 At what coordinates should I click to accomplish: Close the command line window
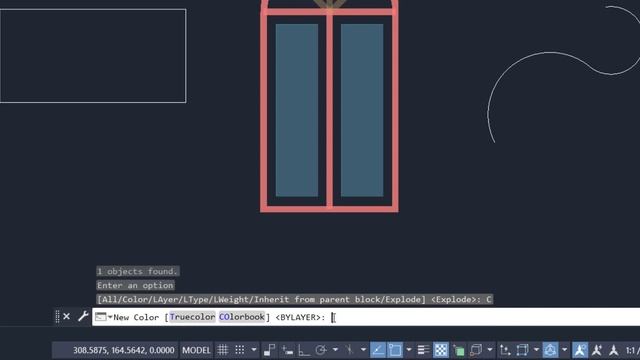[67, 316]
